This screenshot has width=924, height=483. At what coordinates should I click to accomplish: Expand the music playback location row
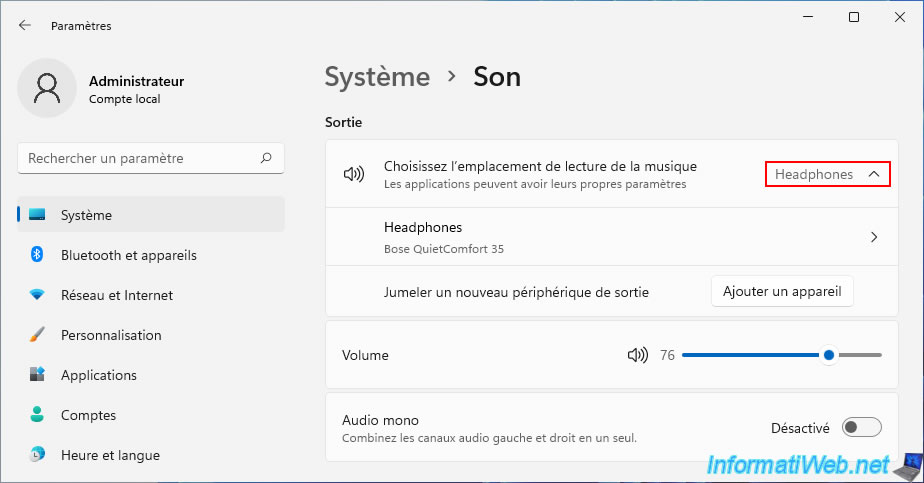point(540,174)
